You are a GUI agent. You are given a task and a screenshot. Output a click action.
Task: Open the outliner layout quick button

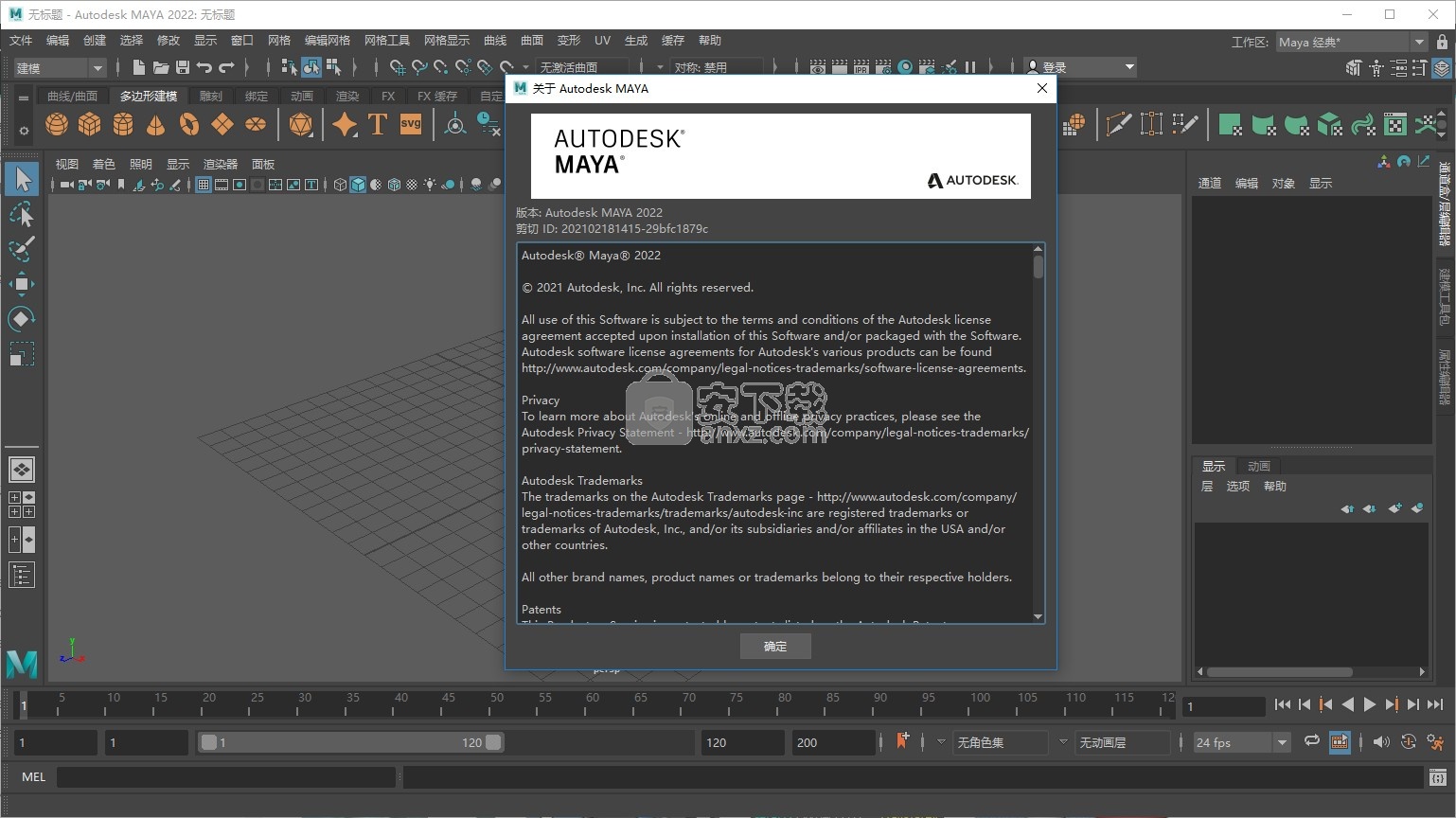(x=22, y=575)
